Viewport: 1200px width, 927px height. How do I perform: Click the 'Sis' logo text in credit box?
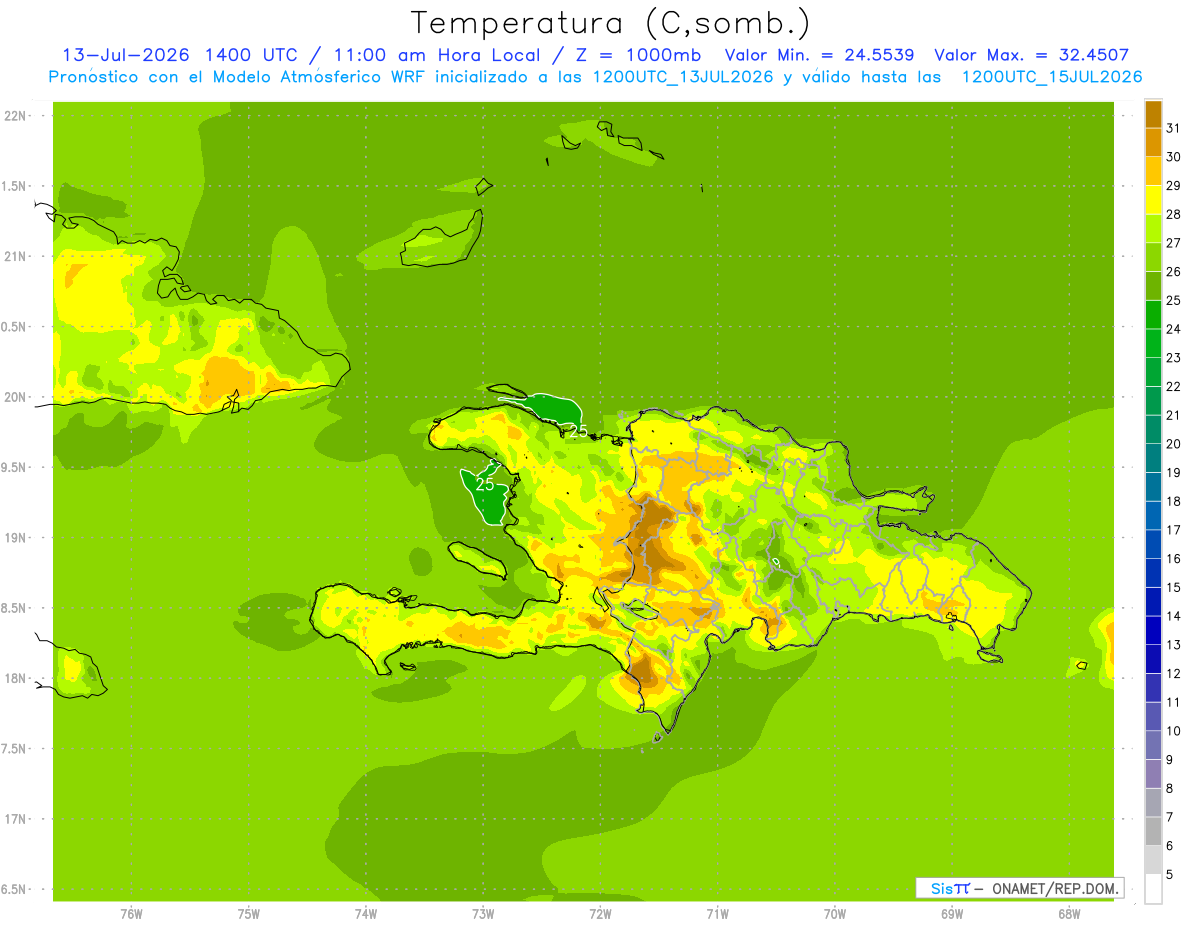click(x=941, y=888)
